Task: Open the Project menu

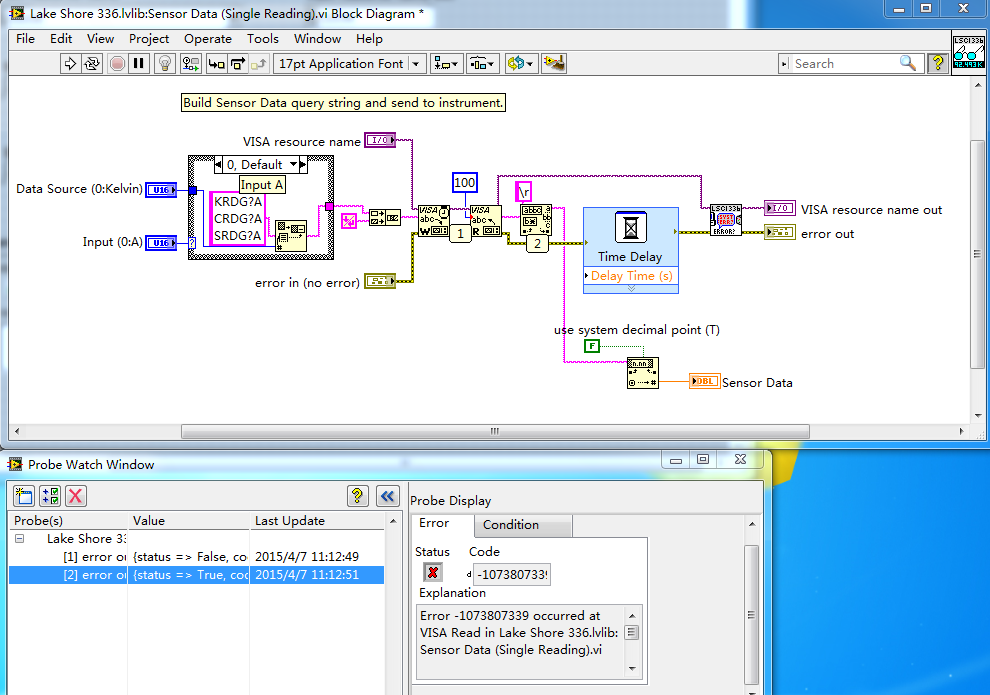Action: pos(149,39)
